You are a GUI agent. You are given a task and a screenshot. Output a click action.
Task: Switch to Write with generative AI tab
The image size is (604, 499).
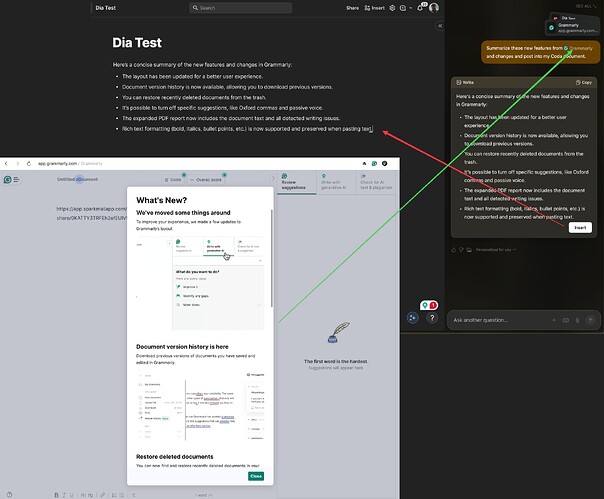(x=336, y=182)
